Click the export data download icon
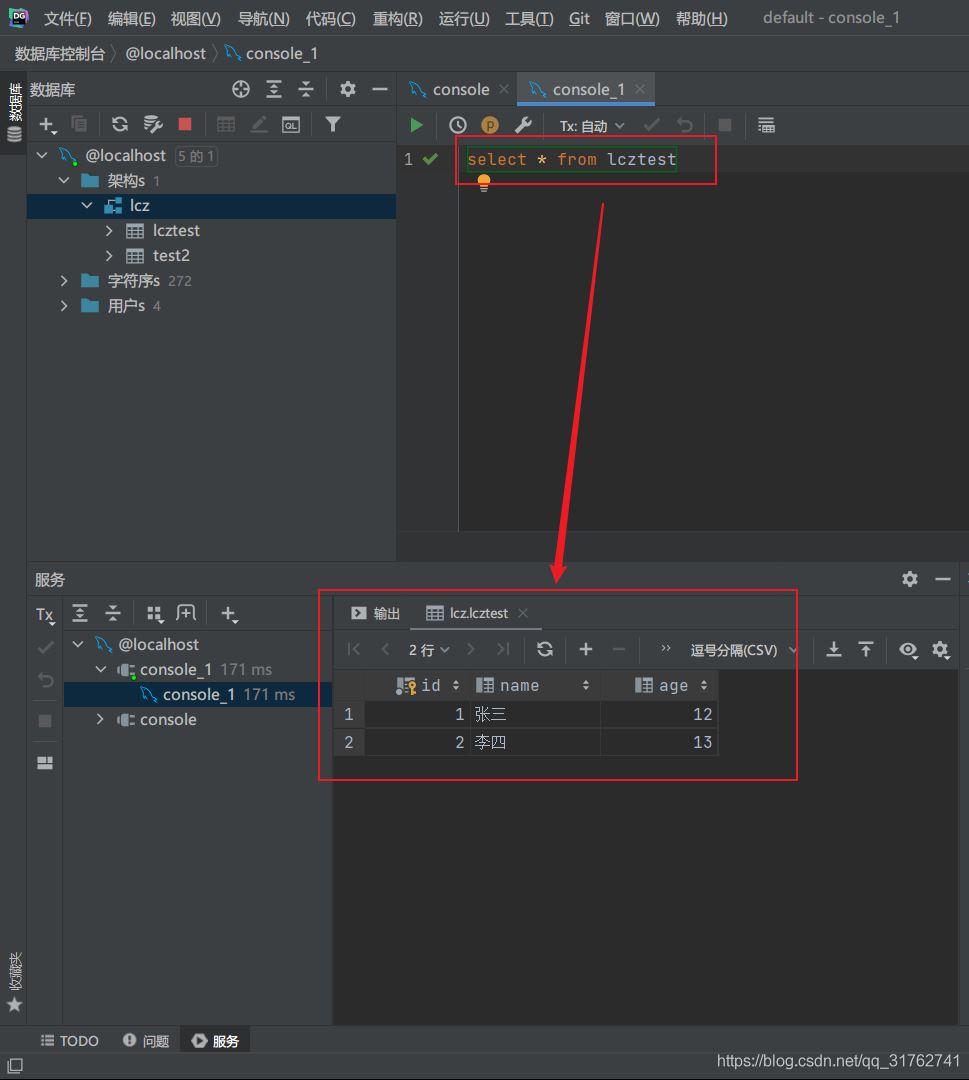Screen dimensions: 969x1080 [x=833, y=649]
